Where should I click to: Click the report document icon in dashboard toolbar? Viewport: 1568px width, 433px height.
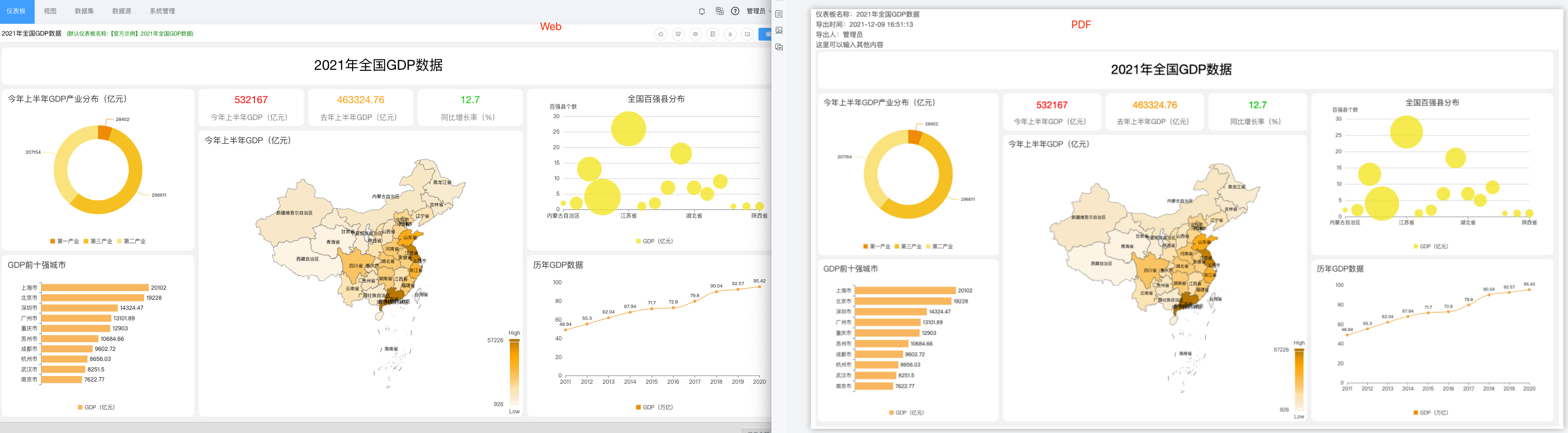pyautogui.click(x=713, y=34)
